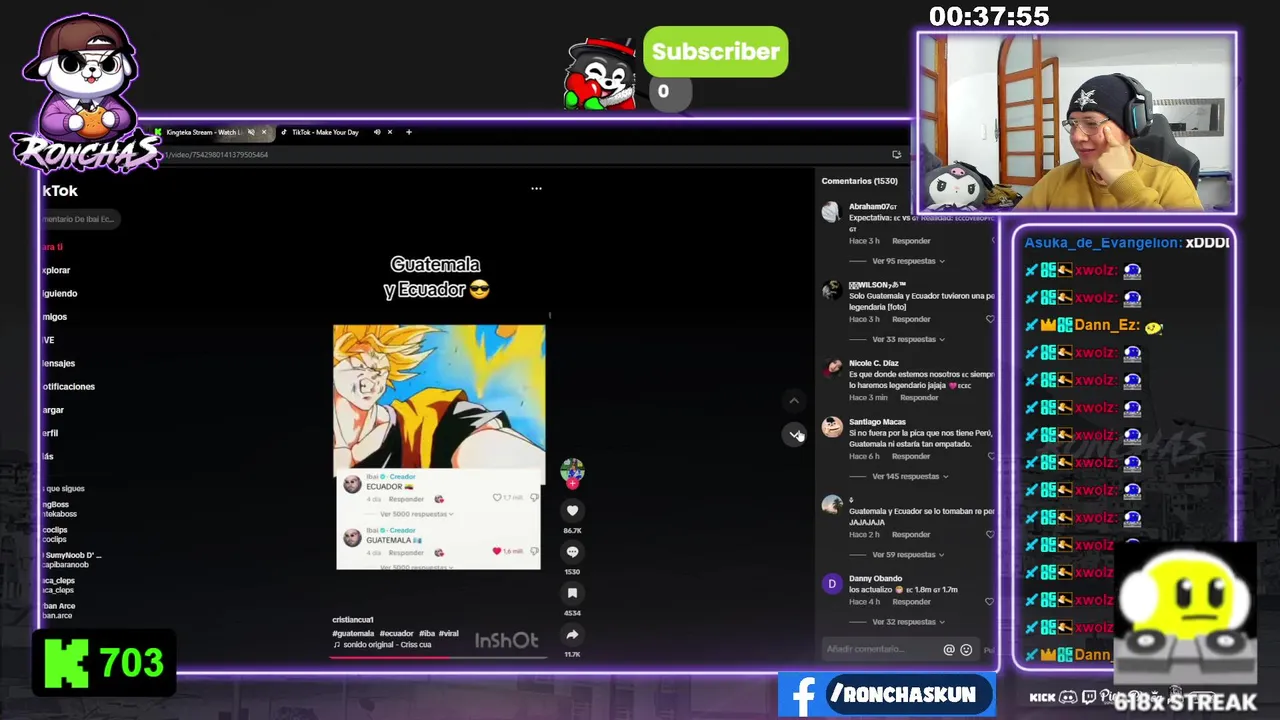Screen dimensions: 1280x720
Task: Open the Perfil sidebar item
Action: tap(50, 433)
